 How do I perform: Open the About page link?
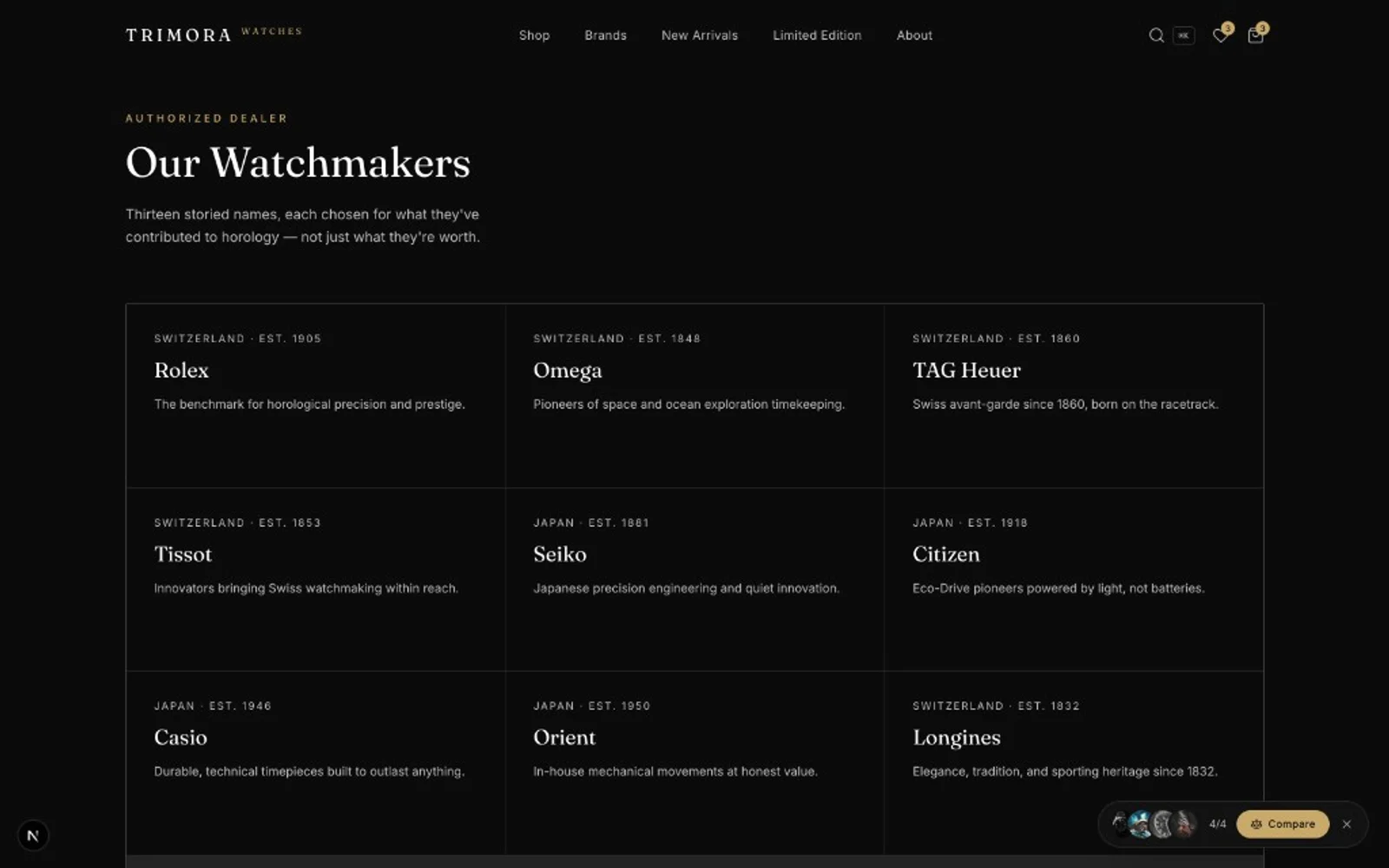click(914, 36)
